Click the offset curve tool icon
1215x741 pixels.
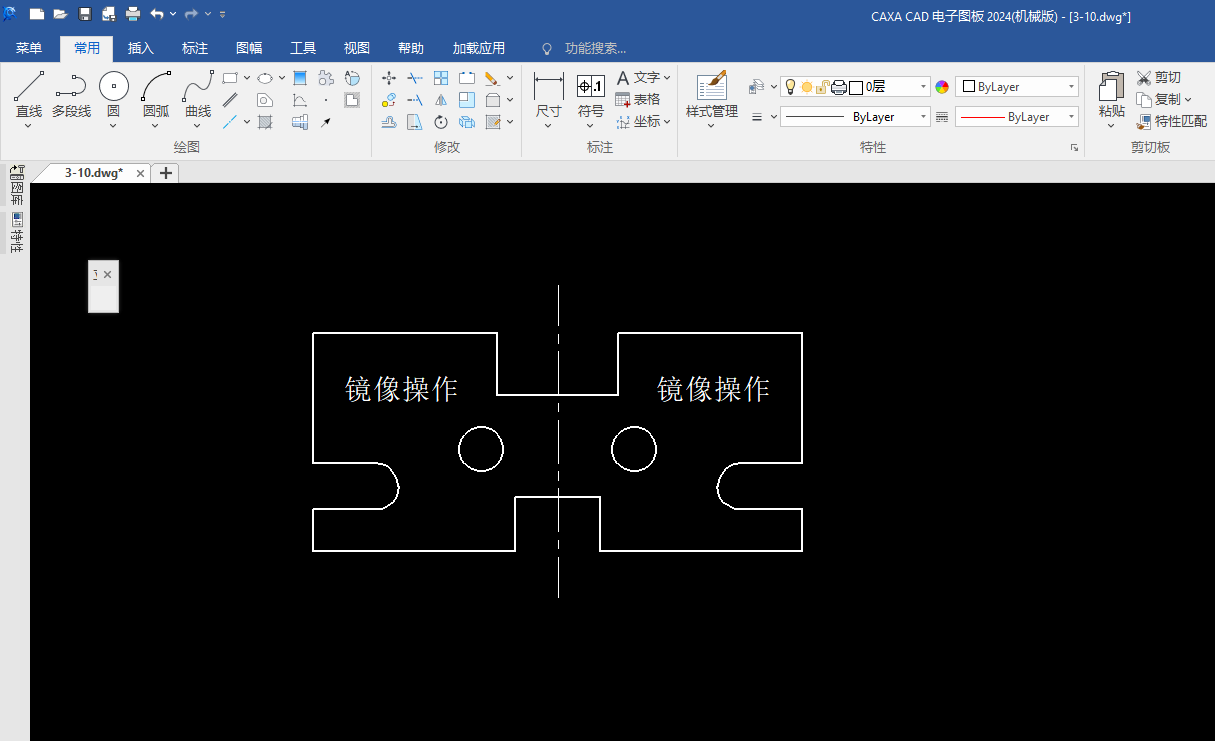click(x=389, y=122)
